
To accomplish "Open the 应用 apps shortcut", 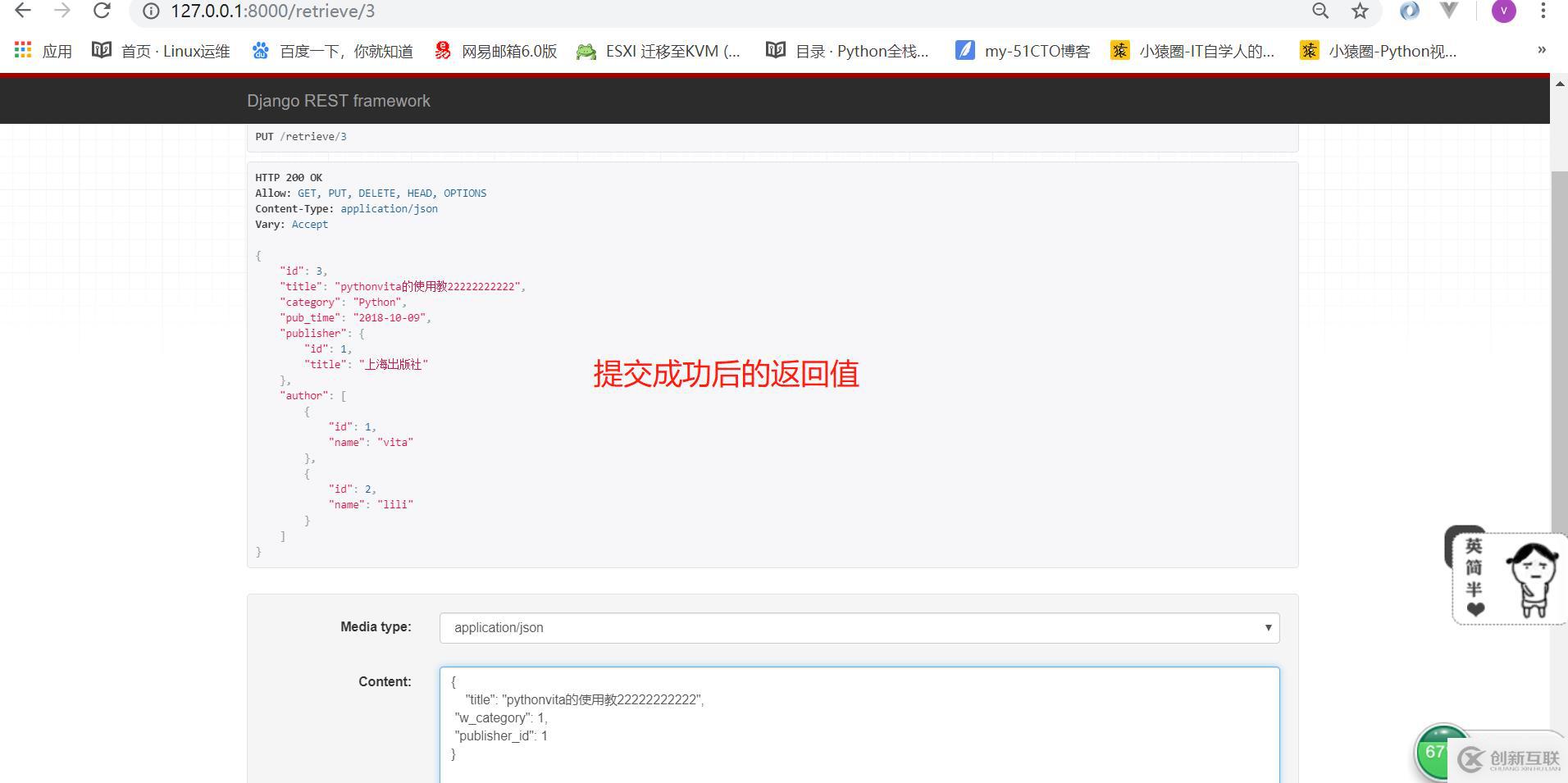I will (43, 51).
